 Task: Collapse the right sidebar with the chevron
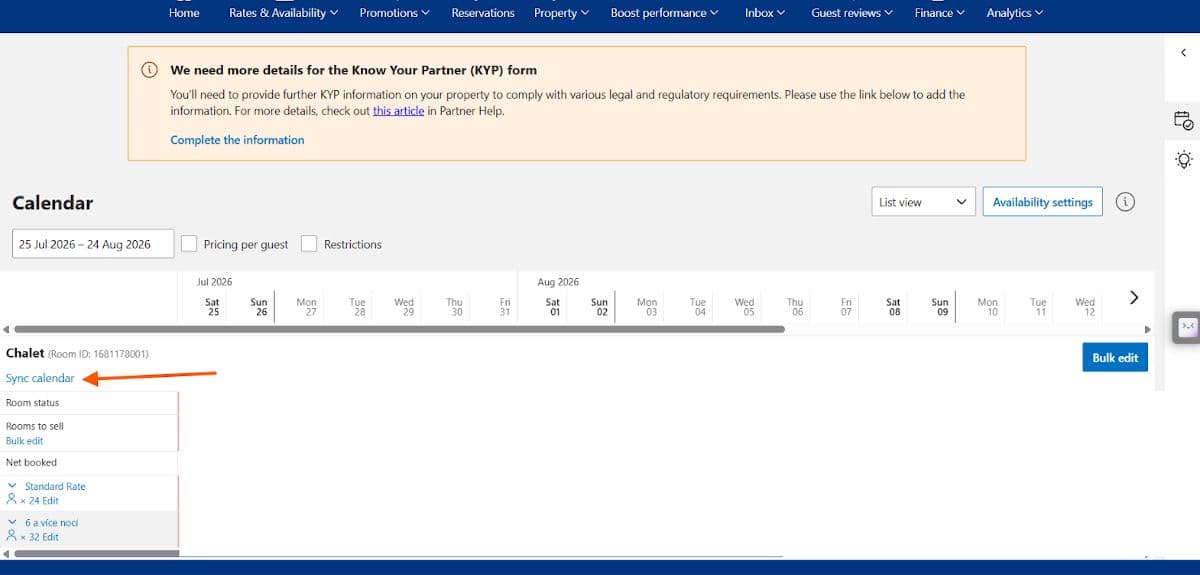[1183, 53]
